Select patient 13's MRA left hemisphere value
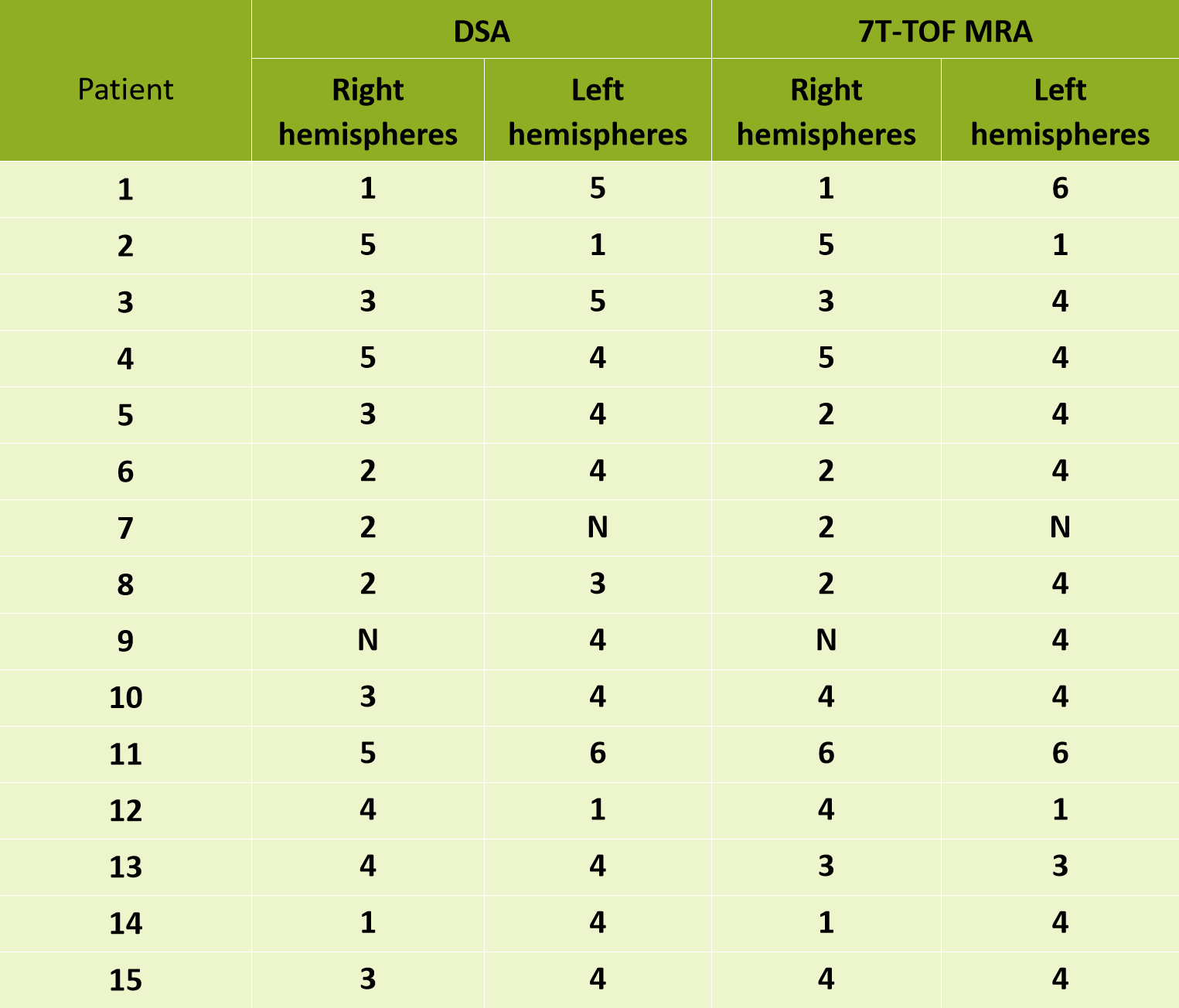 [x=1060, y=867]
